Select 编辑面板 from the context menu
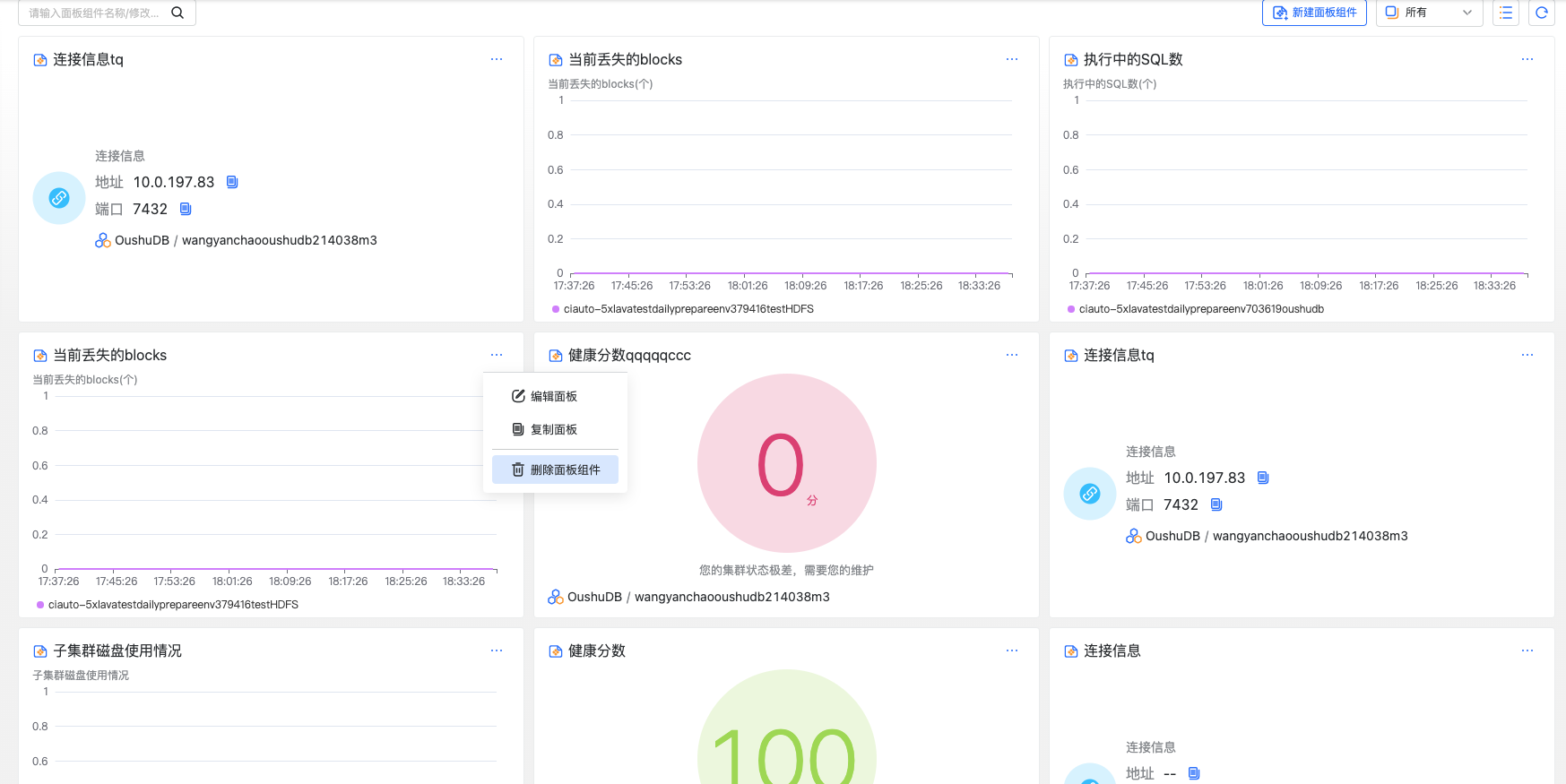The height and width of the screenshot is (784, 1566). click(x=553, y=396)
